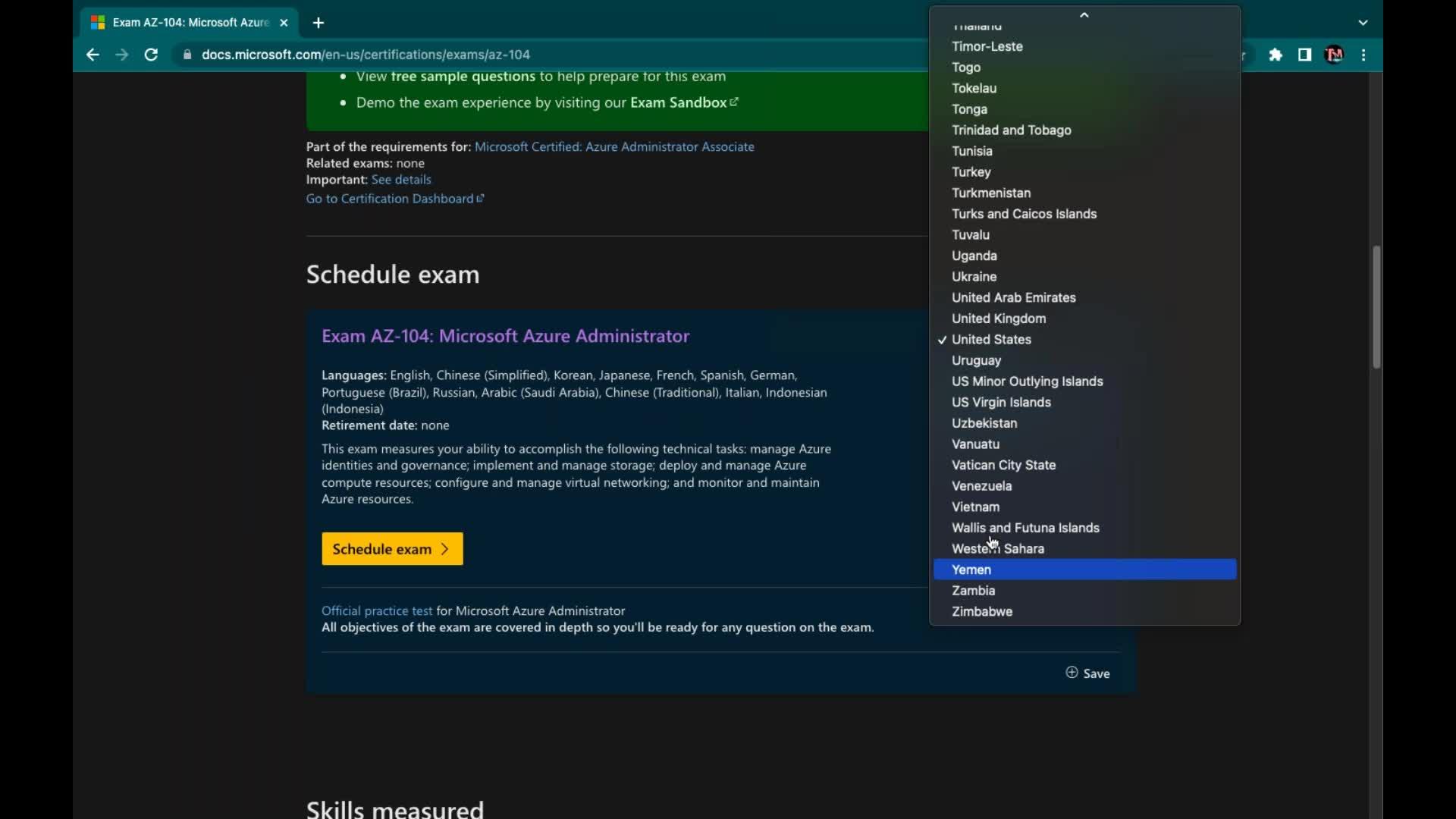The image size is (1456, 819).
Task: Open the Official practice test link
Action: click(377, 610)
